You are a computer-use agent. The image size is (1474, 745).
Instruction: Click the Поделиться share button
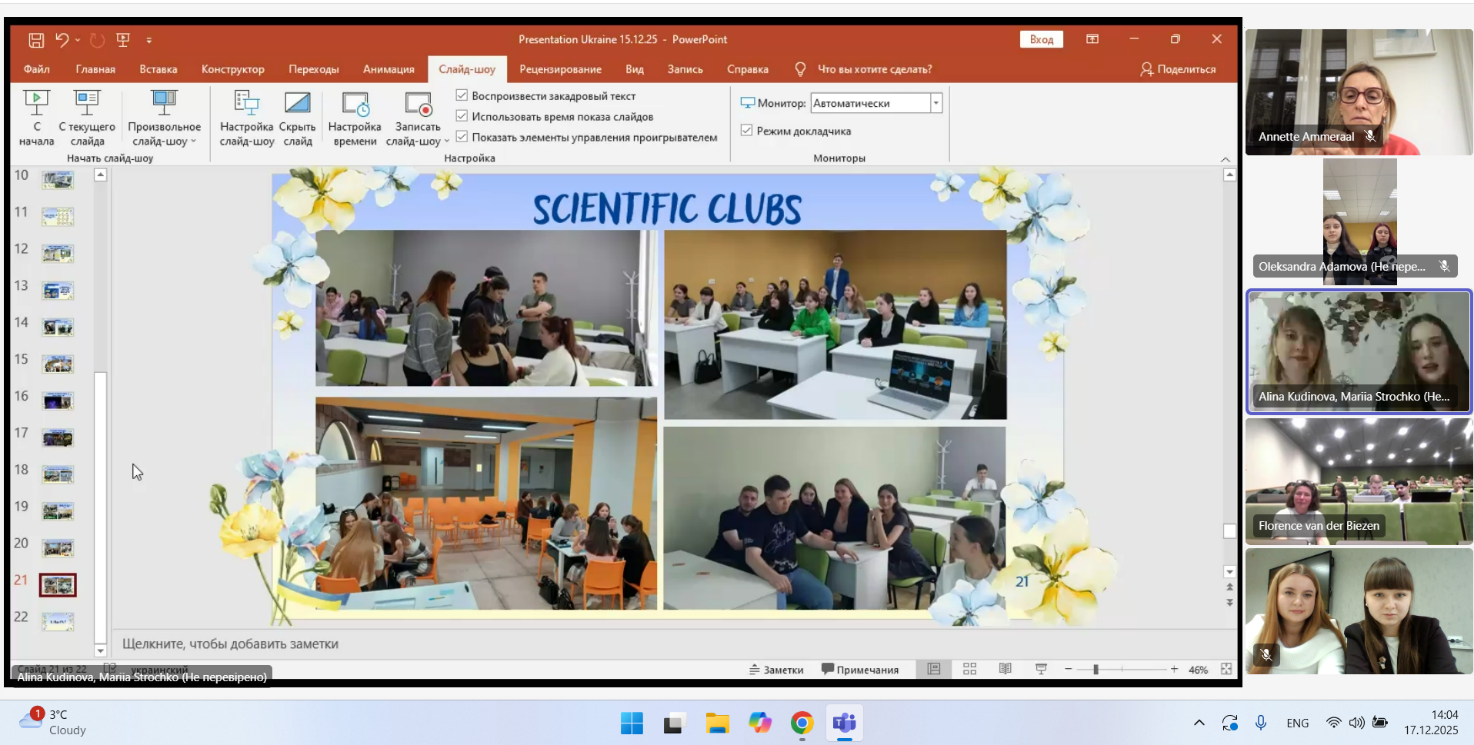click(1178, 69)
